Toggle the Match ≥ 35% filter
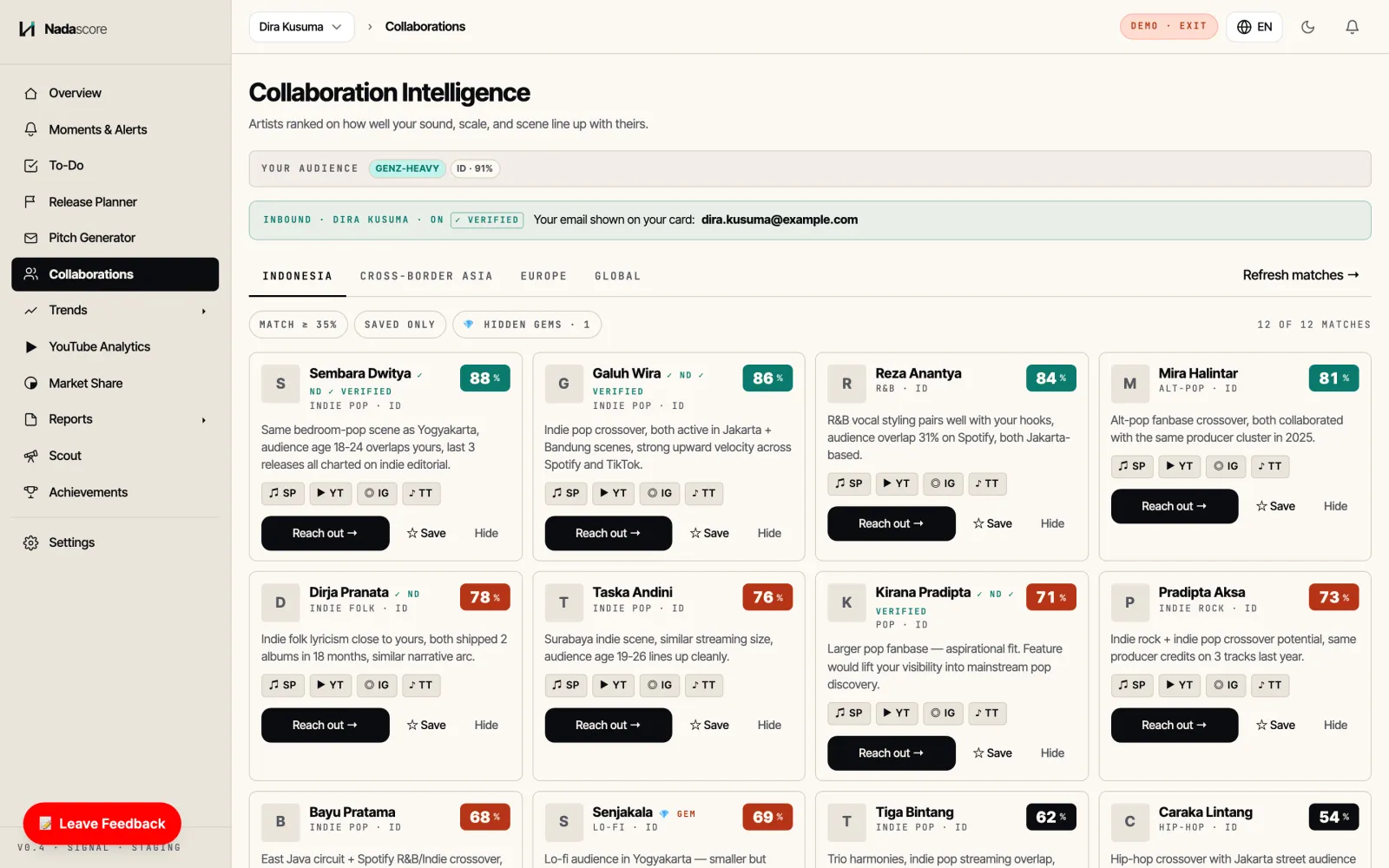 (299, 325)
